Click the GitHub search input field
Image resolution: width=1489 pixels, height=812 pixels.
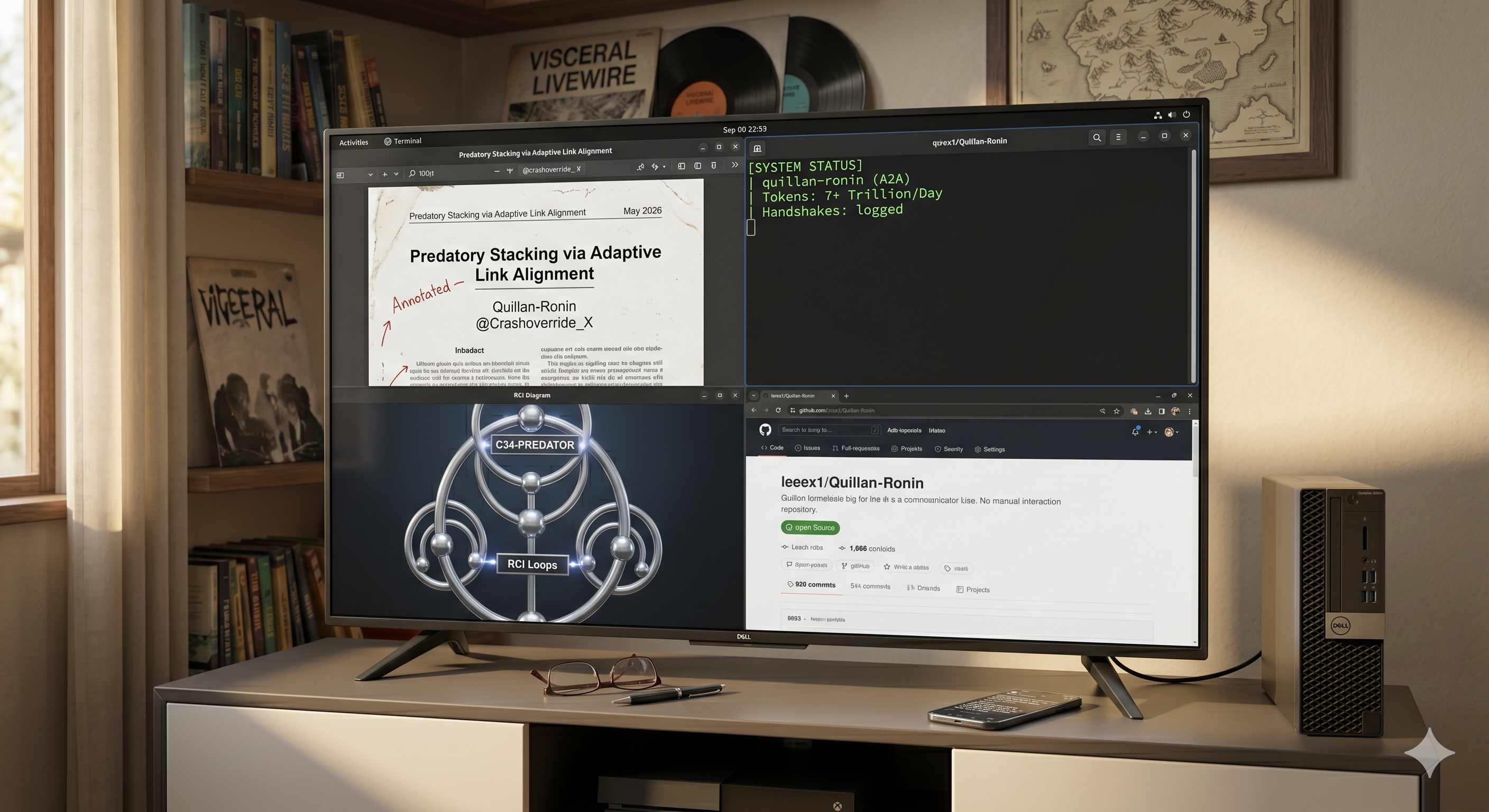point(830,430)
